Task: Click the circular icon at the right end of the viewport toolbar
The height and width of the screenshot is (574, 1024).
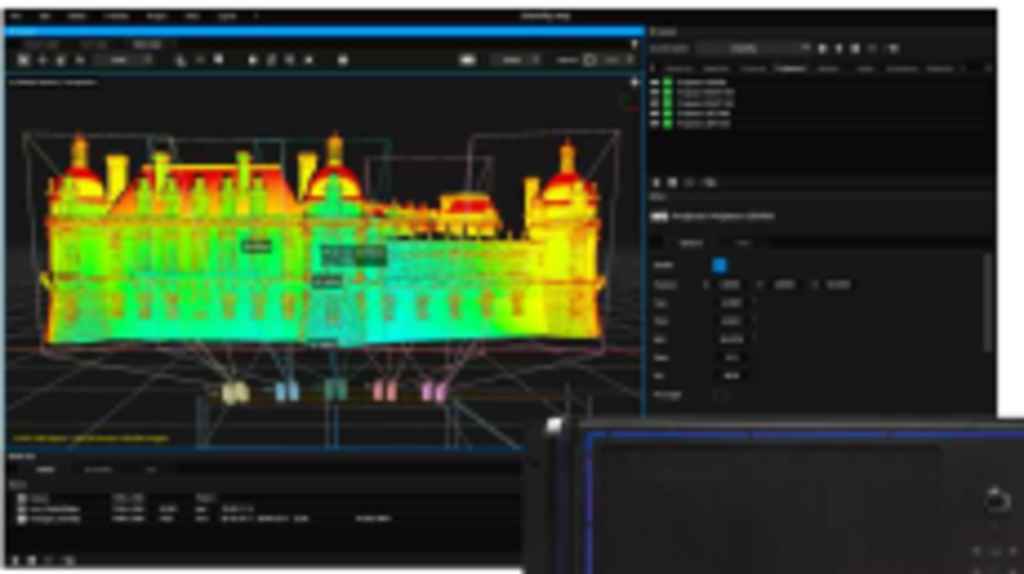Action: tap(590, 60)
